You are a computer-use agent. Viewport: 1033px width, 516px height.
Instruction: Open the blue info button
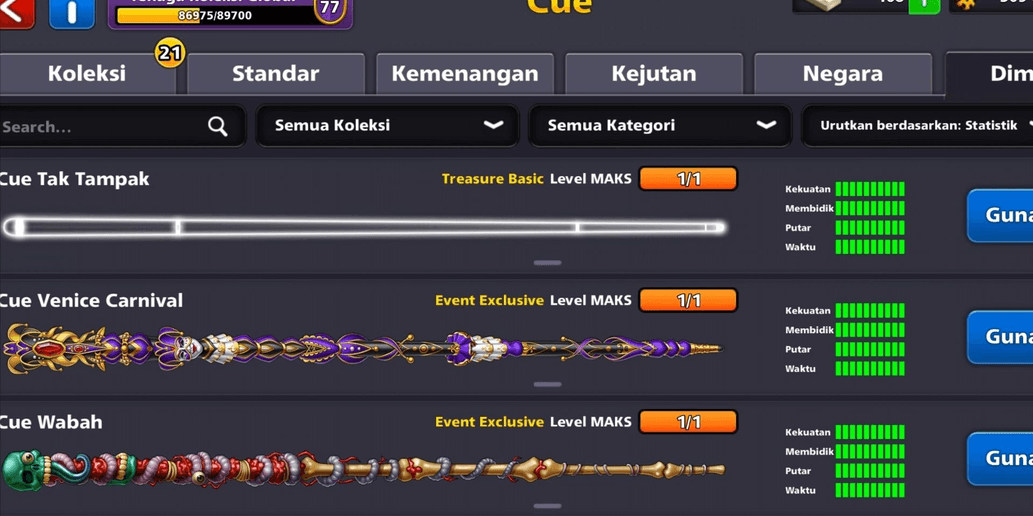(72, 12)
